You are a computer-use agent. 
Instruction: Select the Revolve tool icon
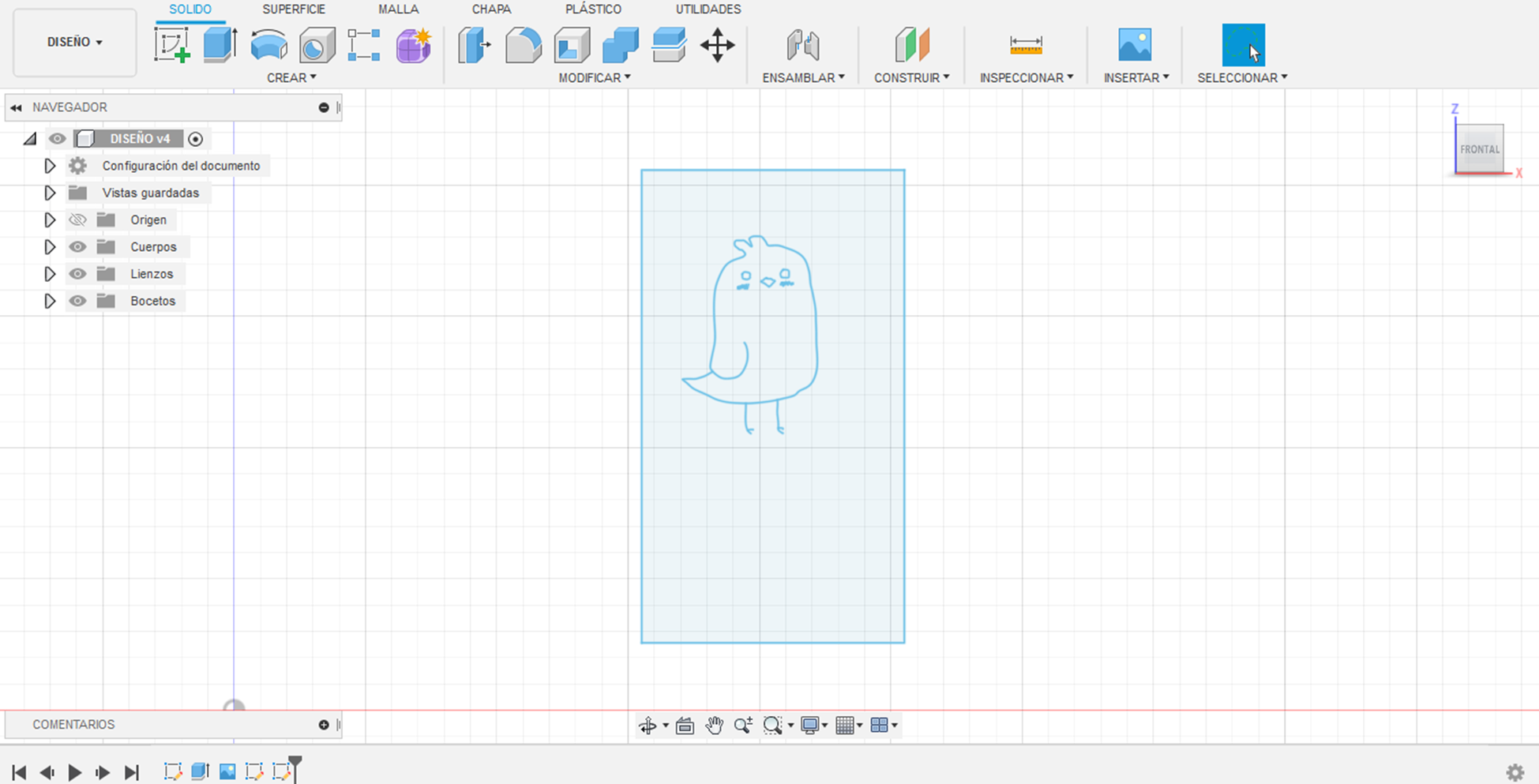(268, 45)
